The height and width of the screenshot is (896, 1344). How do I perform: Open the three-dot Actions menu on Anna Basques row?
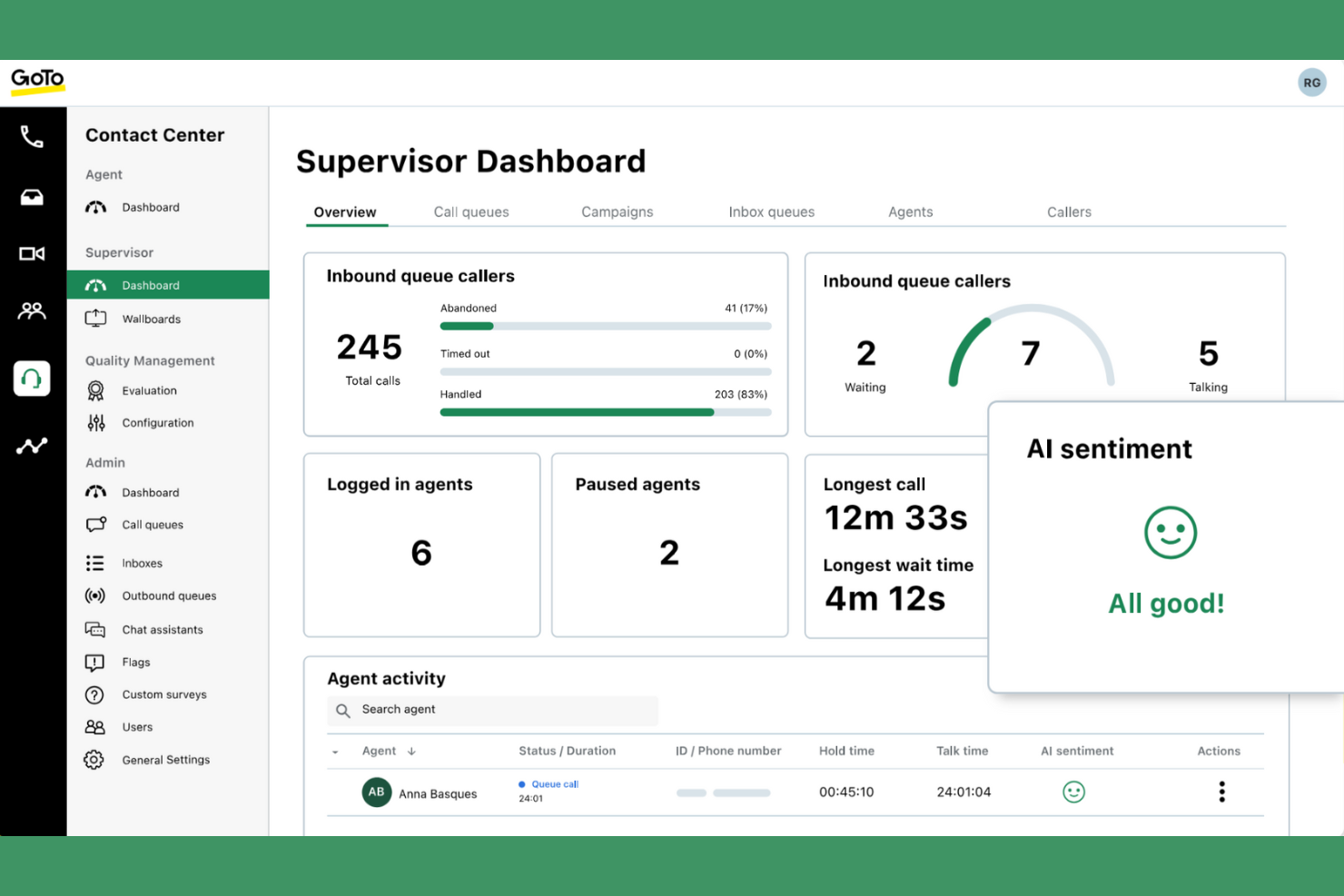click(x=1221, y=792)
